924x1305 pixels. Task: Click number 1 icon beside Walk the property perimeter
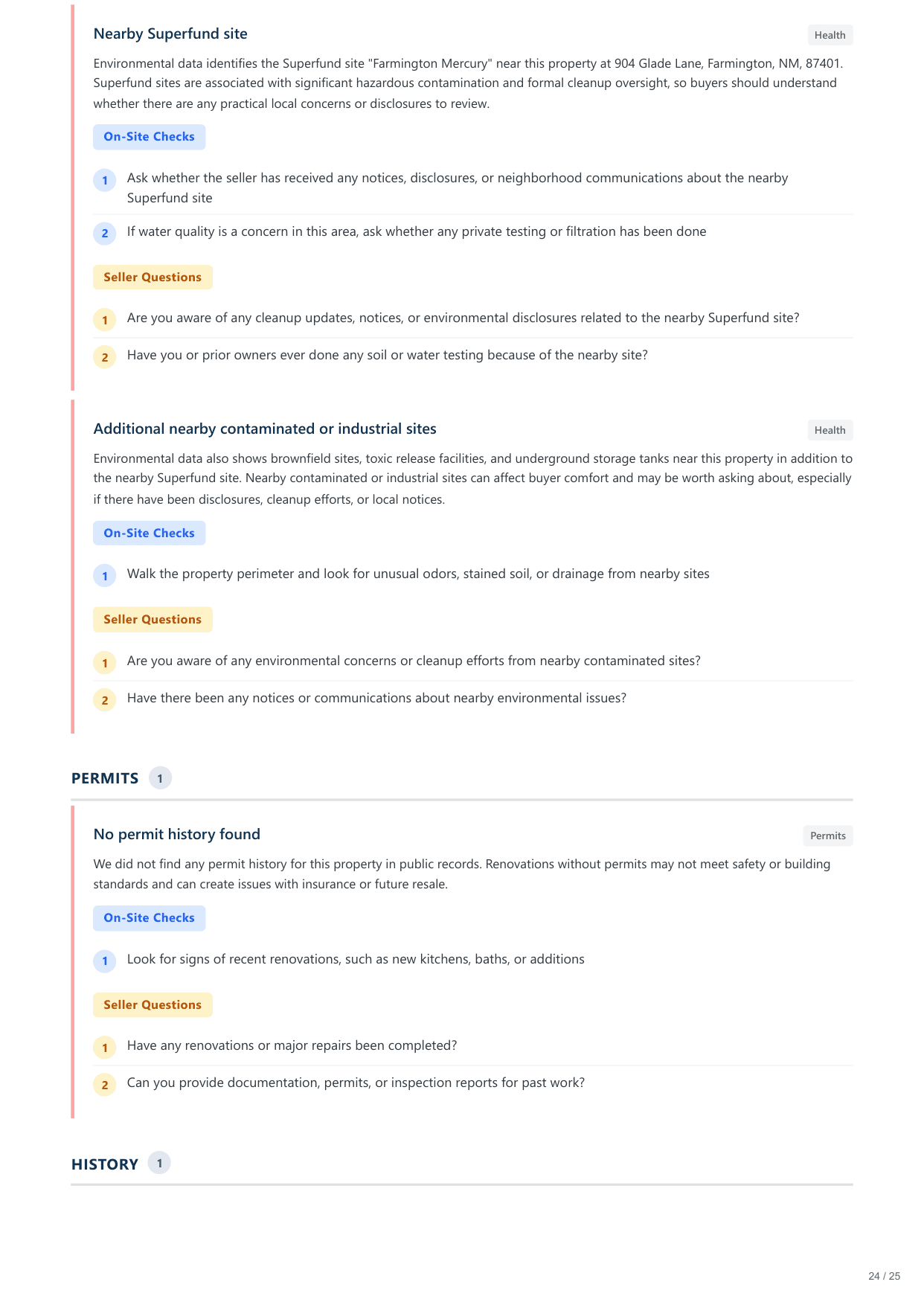coord(105,576)
